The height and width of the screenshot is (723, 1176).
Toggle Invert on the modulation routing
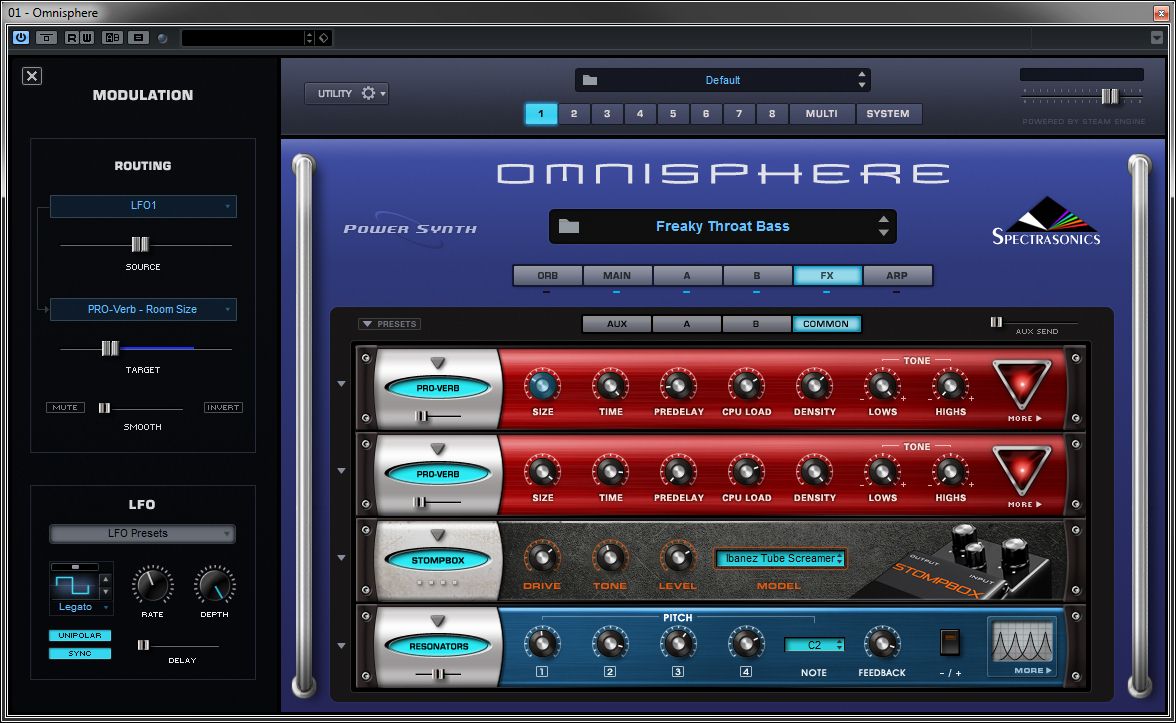(x=223, y=407)
